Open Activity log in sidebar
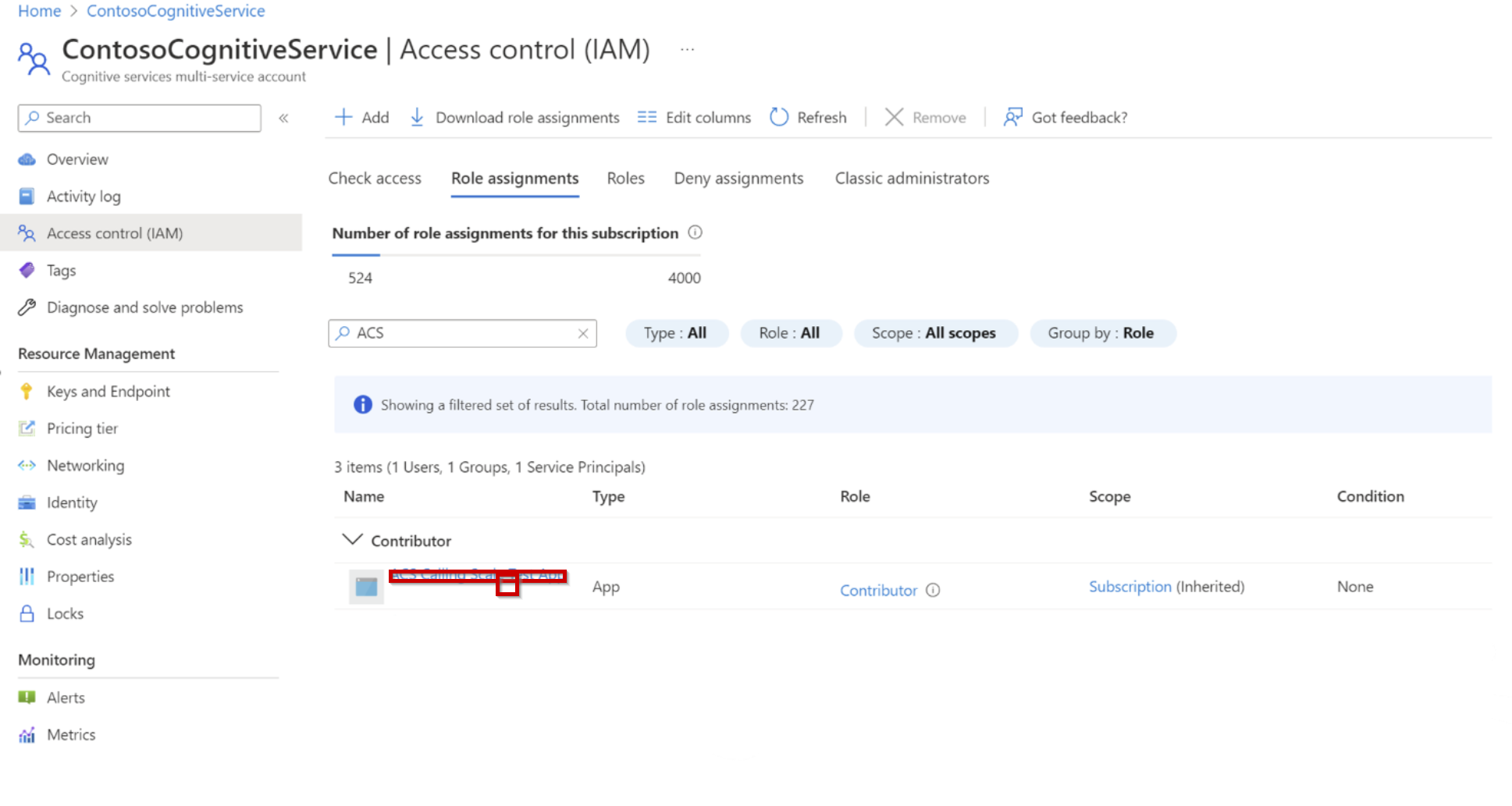The image size is (1512, 806). (83, 196)
